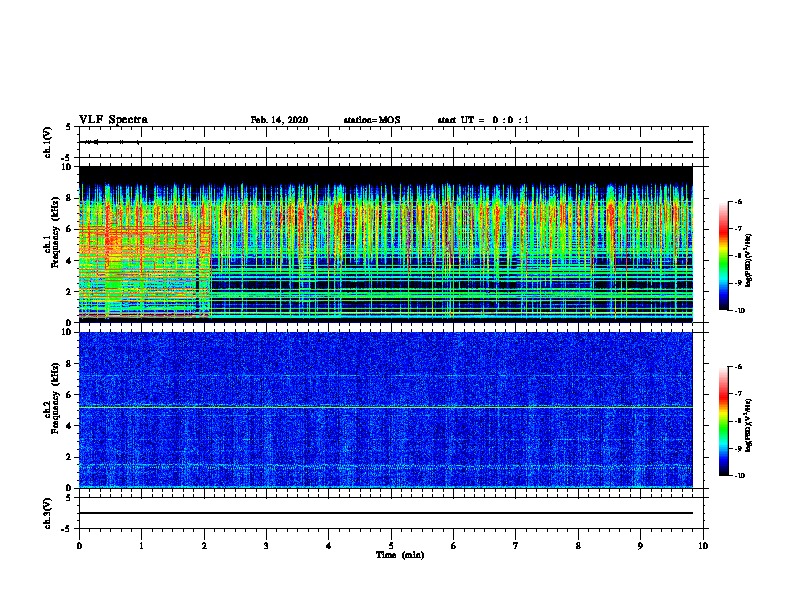The image size is (792, 612).
Task: Click the ch.1 spectrogram color scale bar
Action: [723, 256]
